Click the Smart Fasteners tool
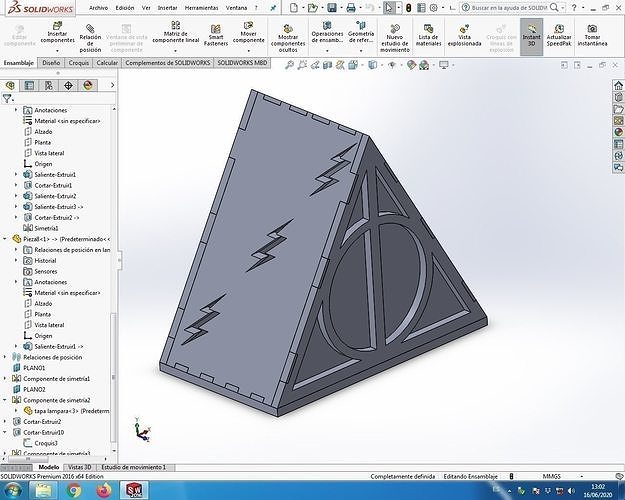625x500 pixels. 216,35
